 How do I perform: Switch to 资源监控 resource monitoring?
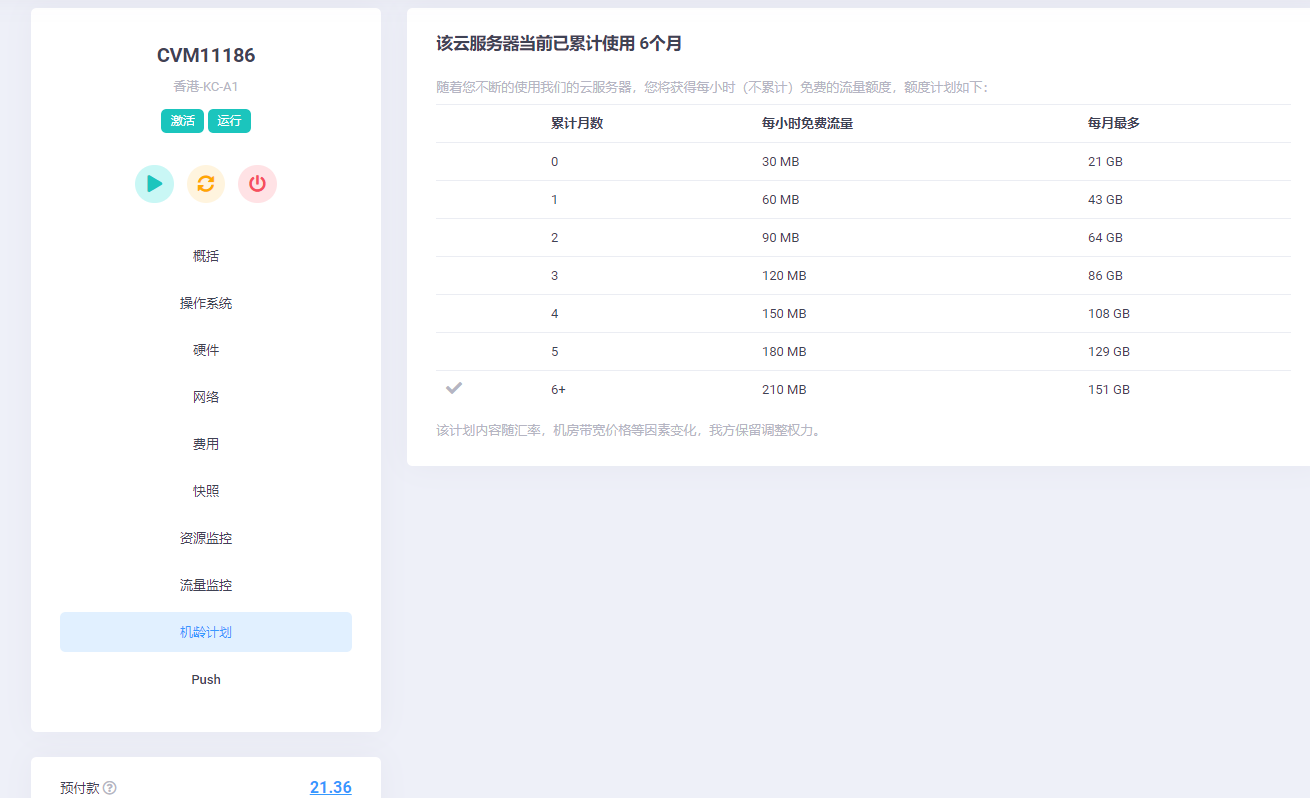coord(206,538)
